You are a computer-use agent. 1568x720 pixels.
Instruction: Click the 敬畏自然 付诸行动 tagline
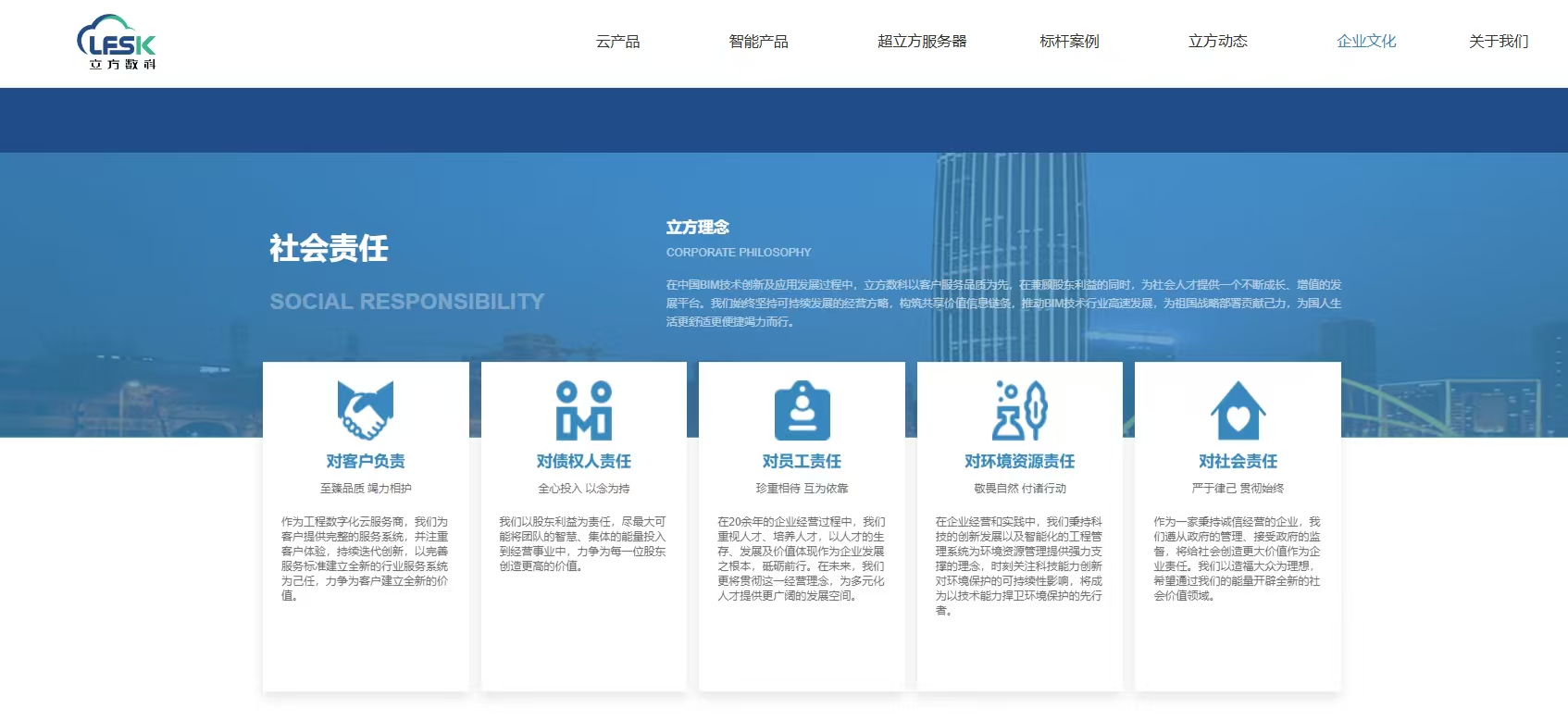1020,489
